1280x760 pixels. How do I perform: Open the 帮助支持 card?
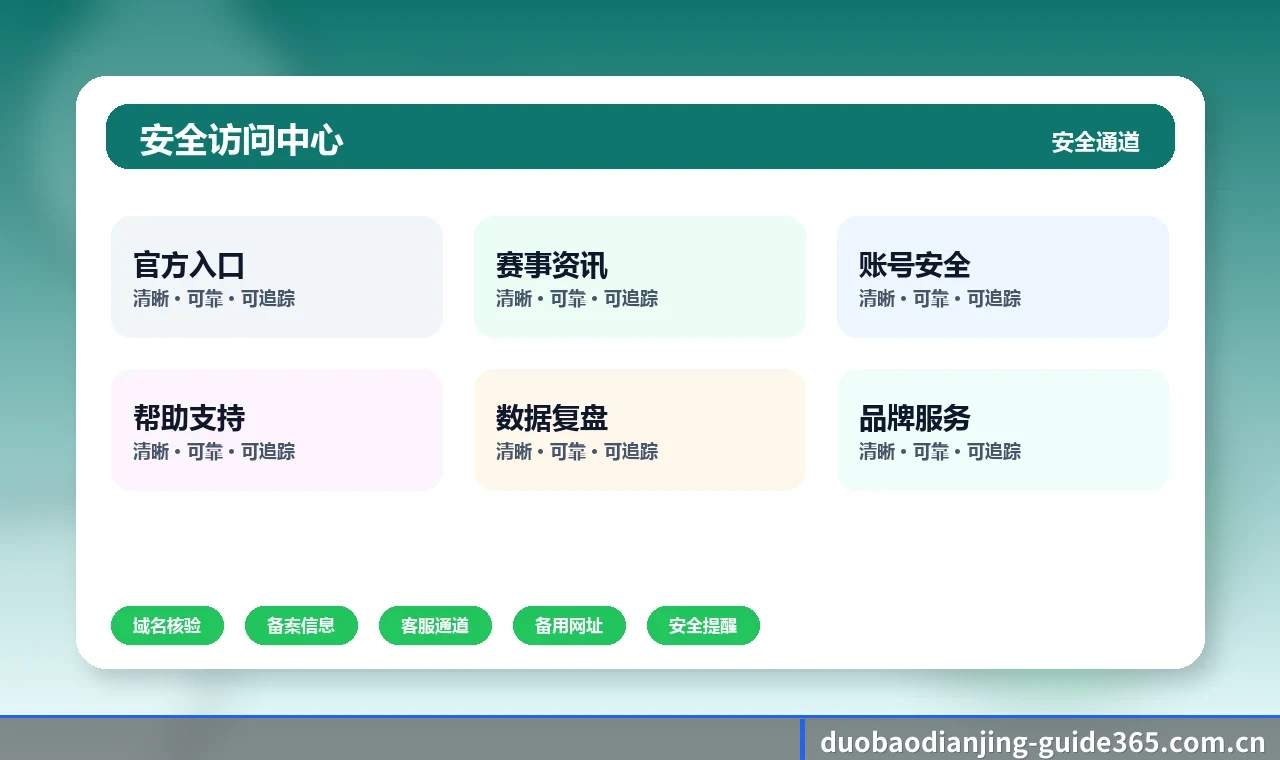[x=277, y=430]
